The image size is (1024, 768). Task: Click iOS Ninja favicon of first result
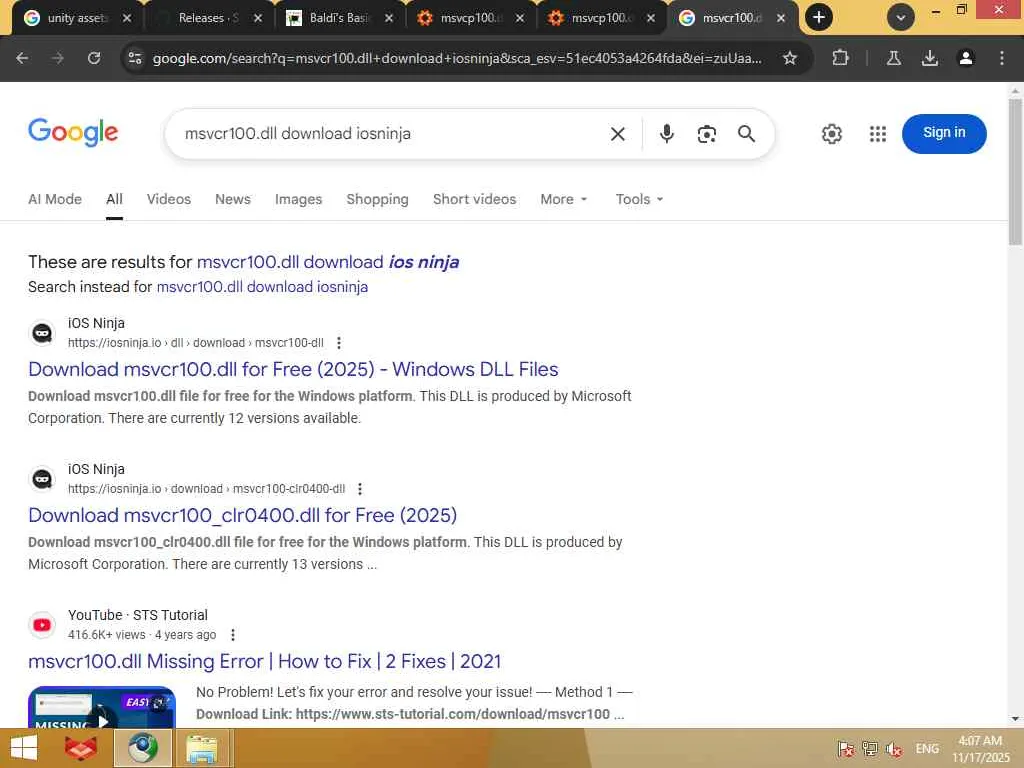point(42,333)
